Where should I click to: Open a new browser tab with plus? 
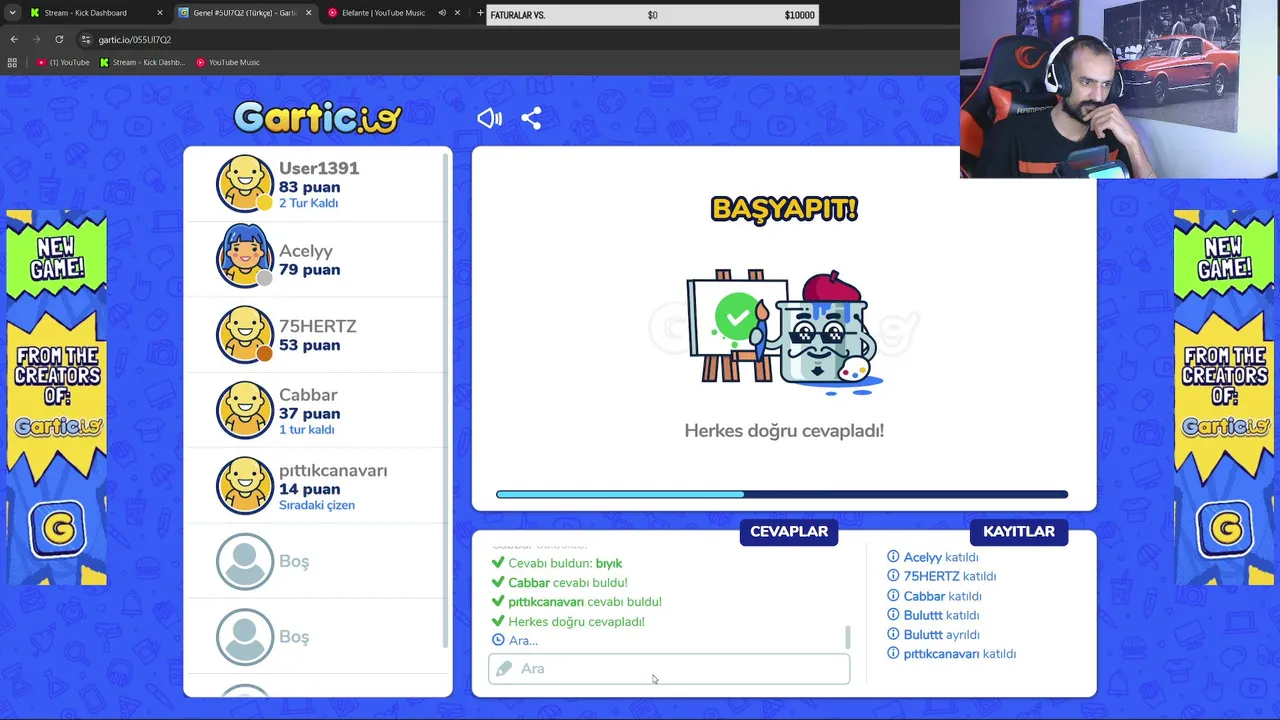pyautogui.click(x=480, y=13)
